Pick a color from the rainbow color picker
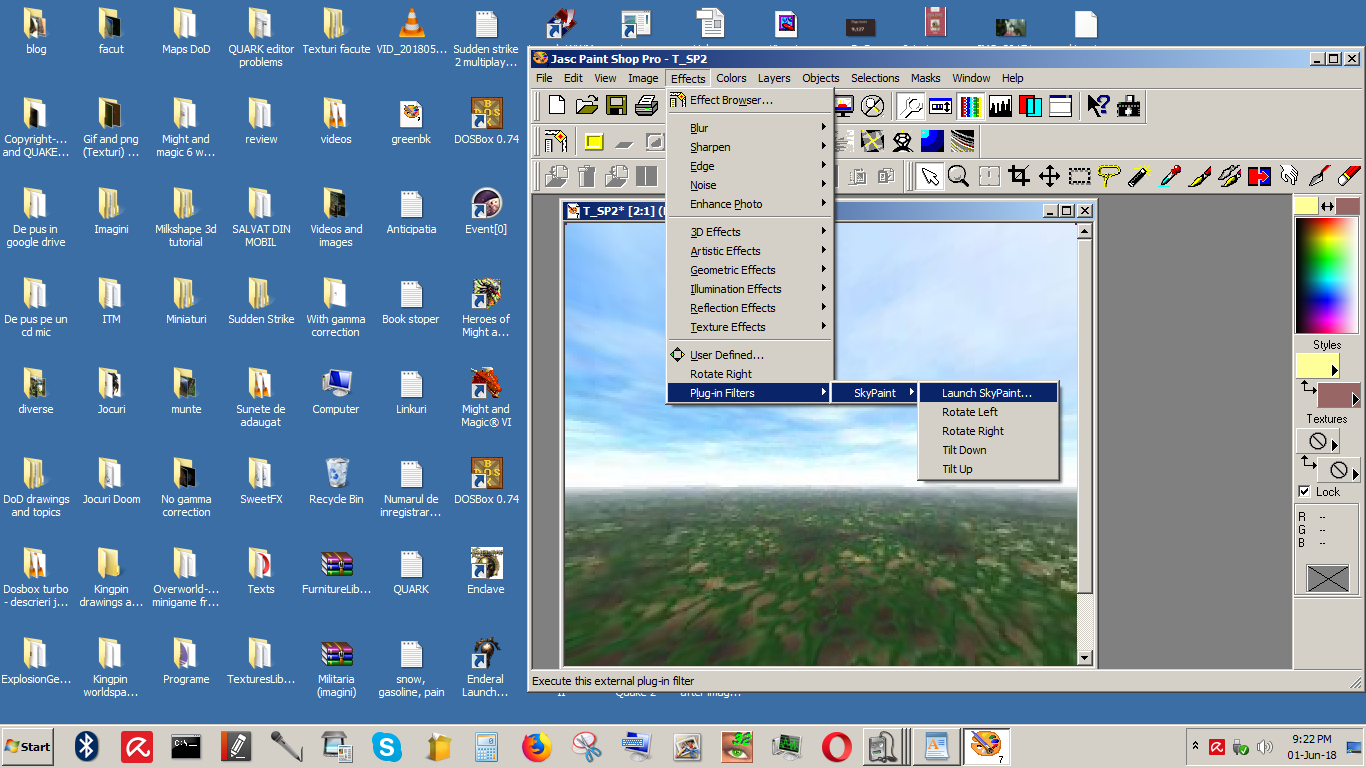Image resolution: width=1366 pixels, height=768 pixels. pos(1327,275)
